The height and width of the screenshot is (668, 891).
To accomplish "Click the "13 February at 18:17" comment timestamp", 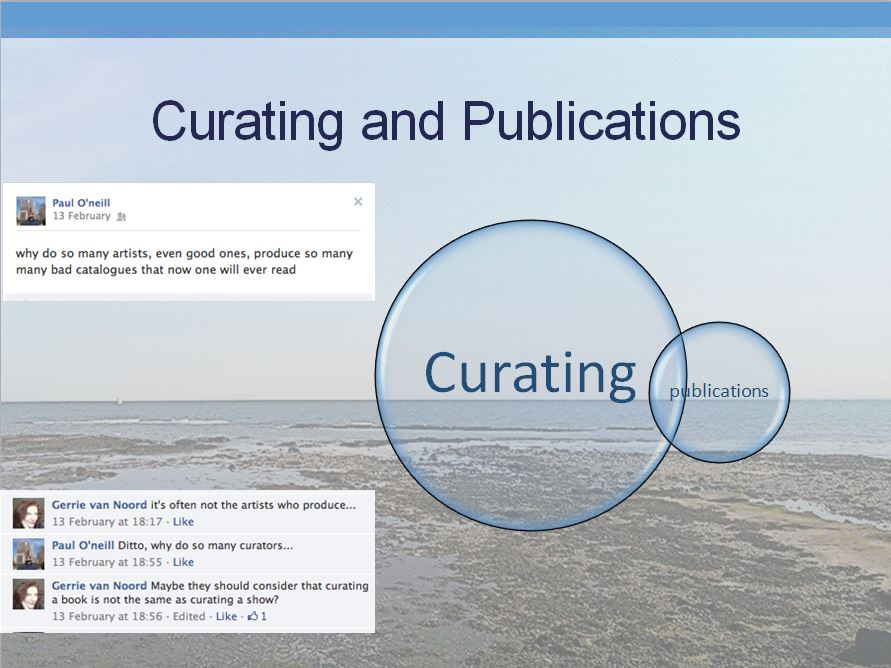I will point(109,522).
